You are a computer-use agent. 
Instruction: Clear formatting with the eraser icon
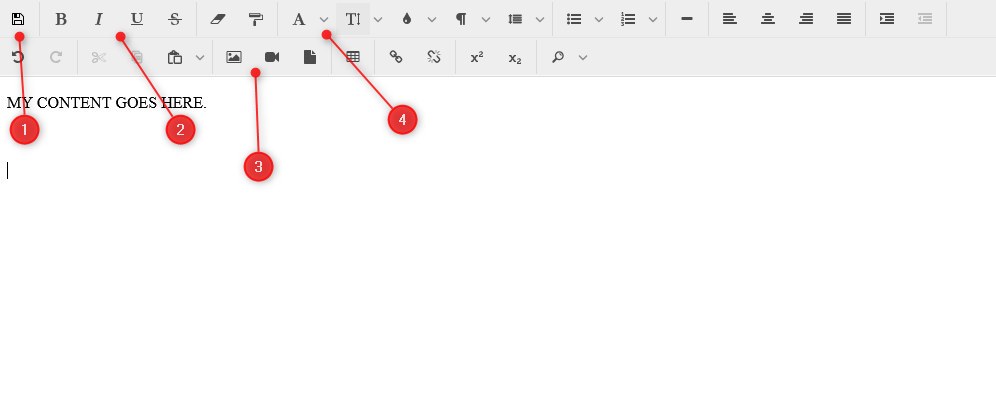coord(219,19)
